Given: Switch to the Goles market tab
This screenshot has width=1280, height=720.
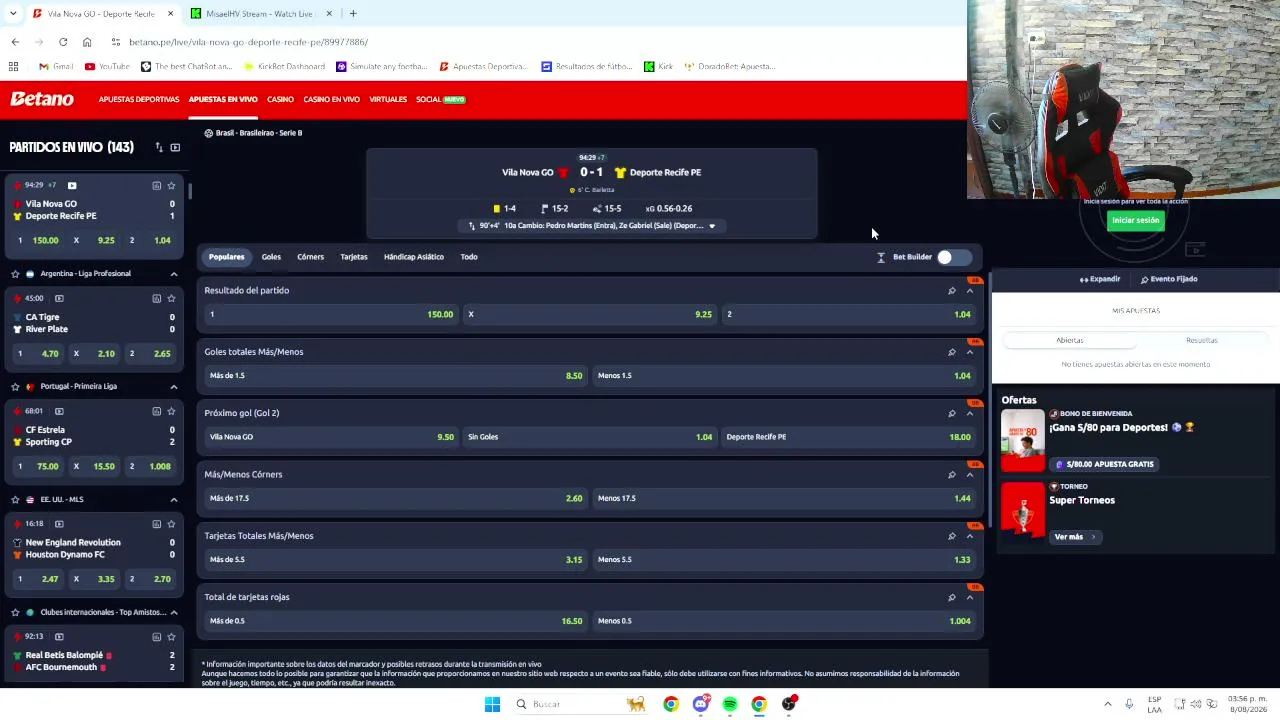Looking at the screenshot, I should (x=271, y=257).
